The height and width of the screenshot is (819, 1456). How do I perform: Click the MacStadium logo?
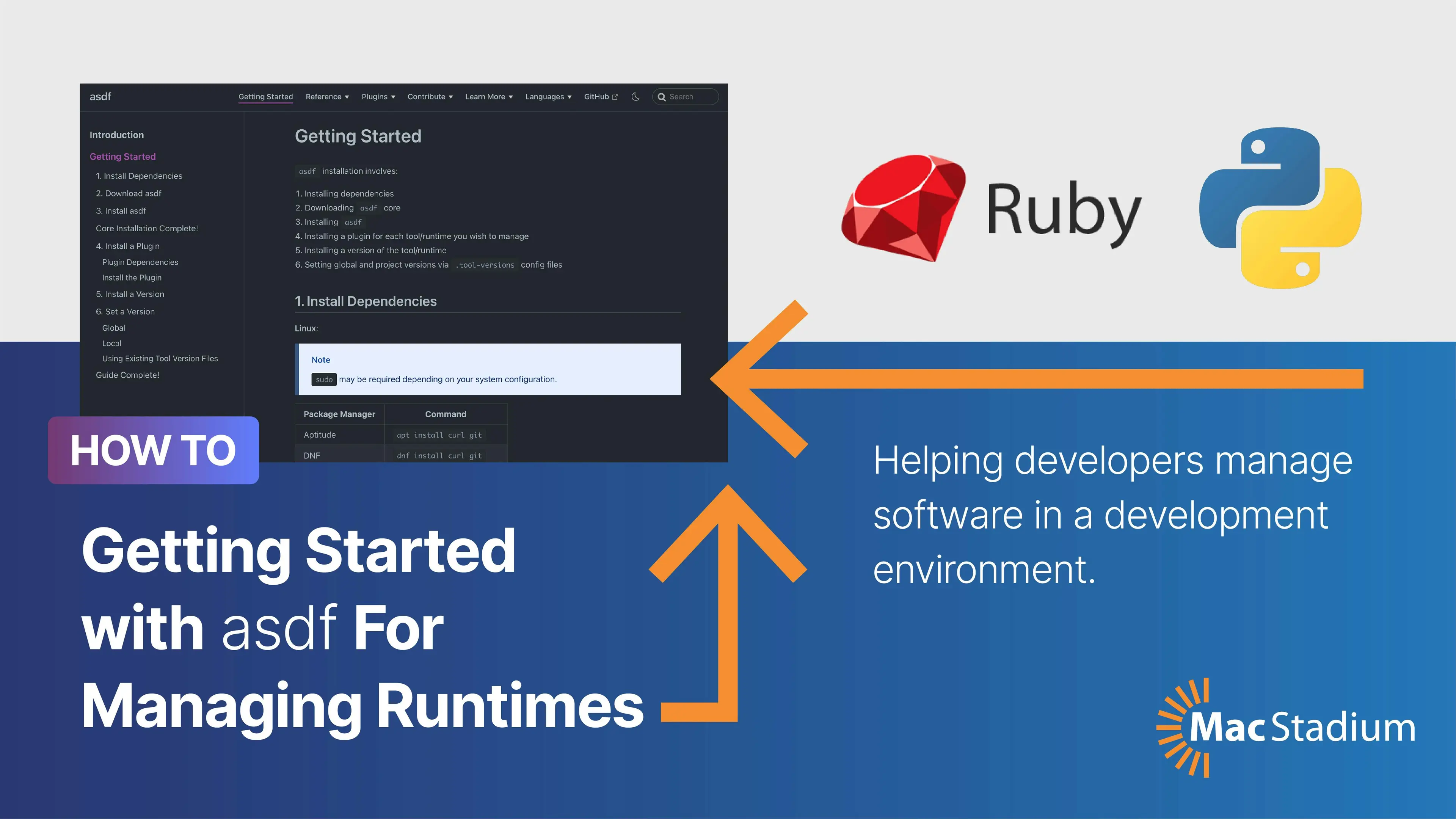pyautogui.click(x=1286, y=728)
